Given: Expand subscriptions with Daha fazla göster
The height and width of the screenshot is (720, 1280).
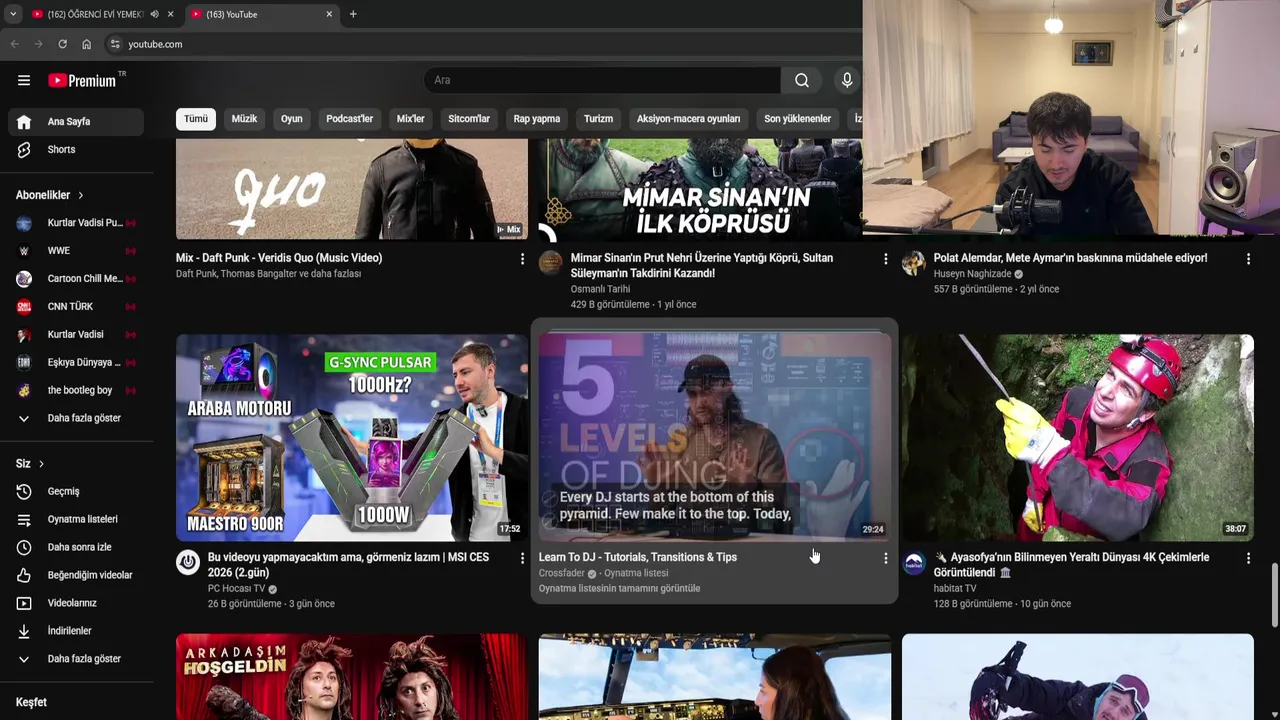Looking at the screenshot, I should (76, 419).
